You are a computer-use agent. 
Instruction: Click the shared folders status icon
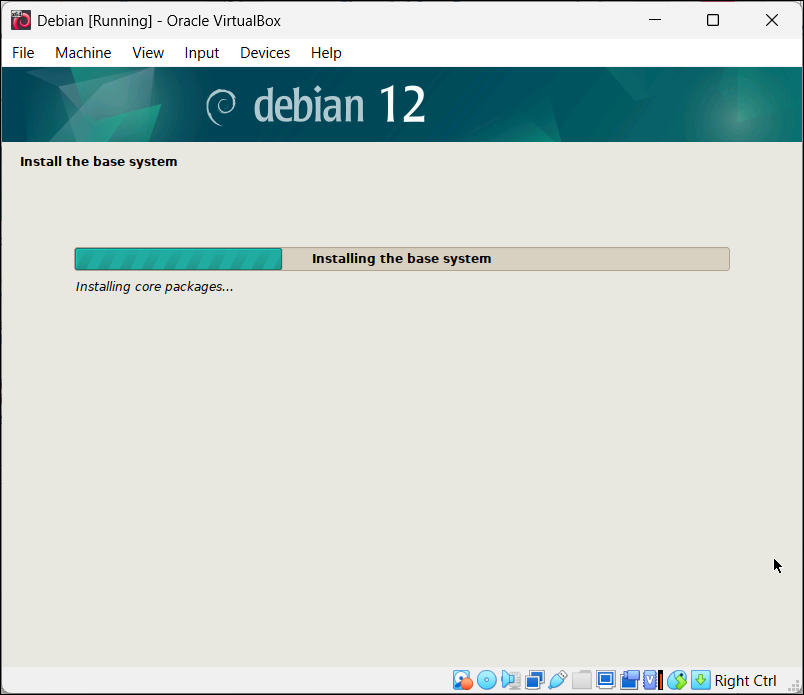582,681
